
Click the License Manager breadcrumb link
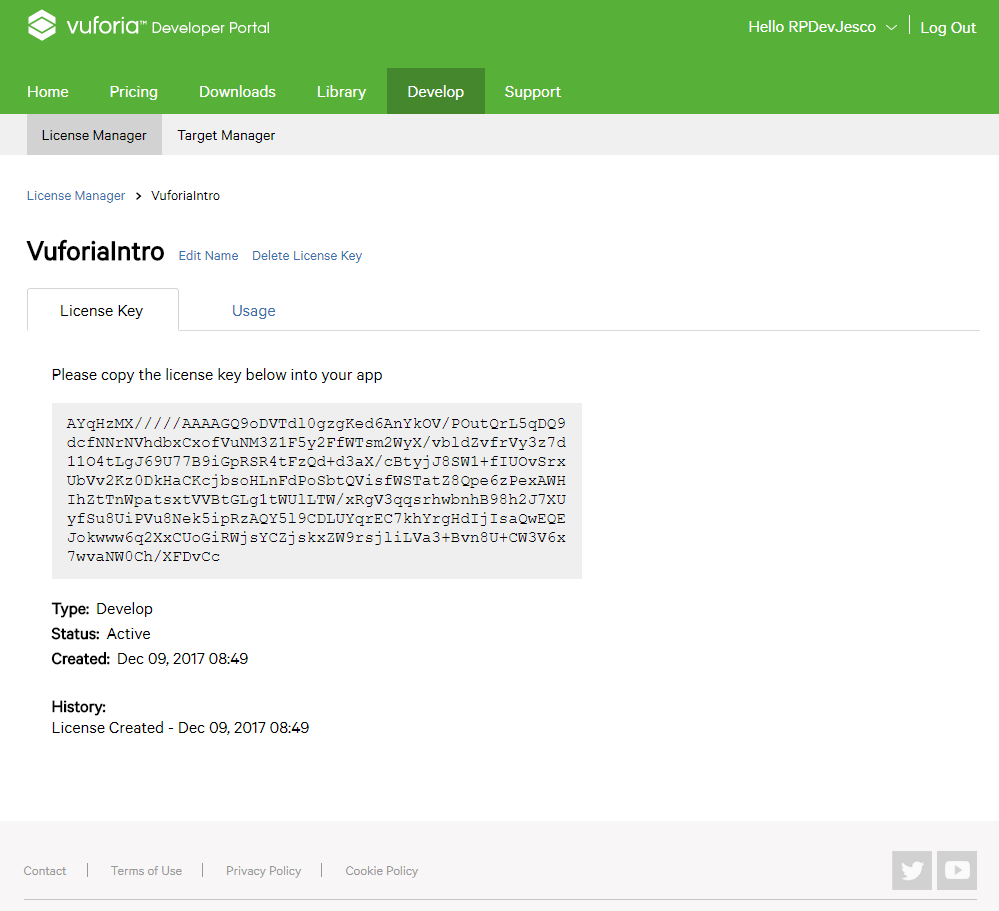(x=76, y=196)
